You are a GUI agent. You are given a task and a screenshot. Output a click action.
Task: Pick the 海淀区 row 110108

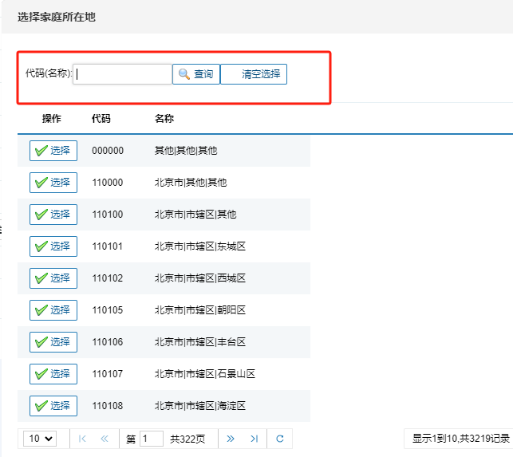pos(53,406)
